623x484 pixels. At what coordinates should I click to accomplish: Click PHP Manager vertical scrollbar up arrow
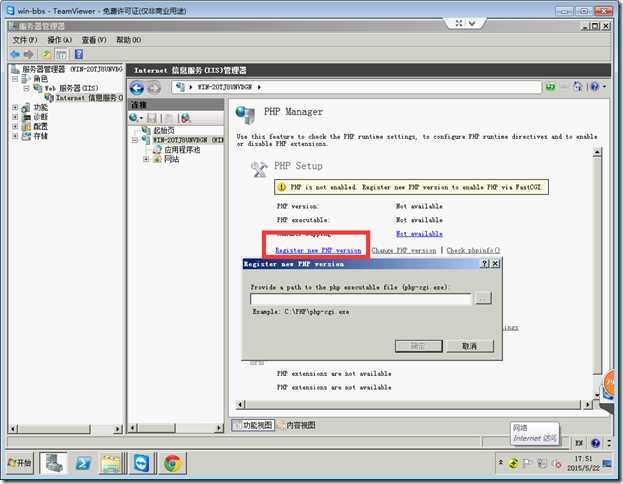[x=597, y=152]
